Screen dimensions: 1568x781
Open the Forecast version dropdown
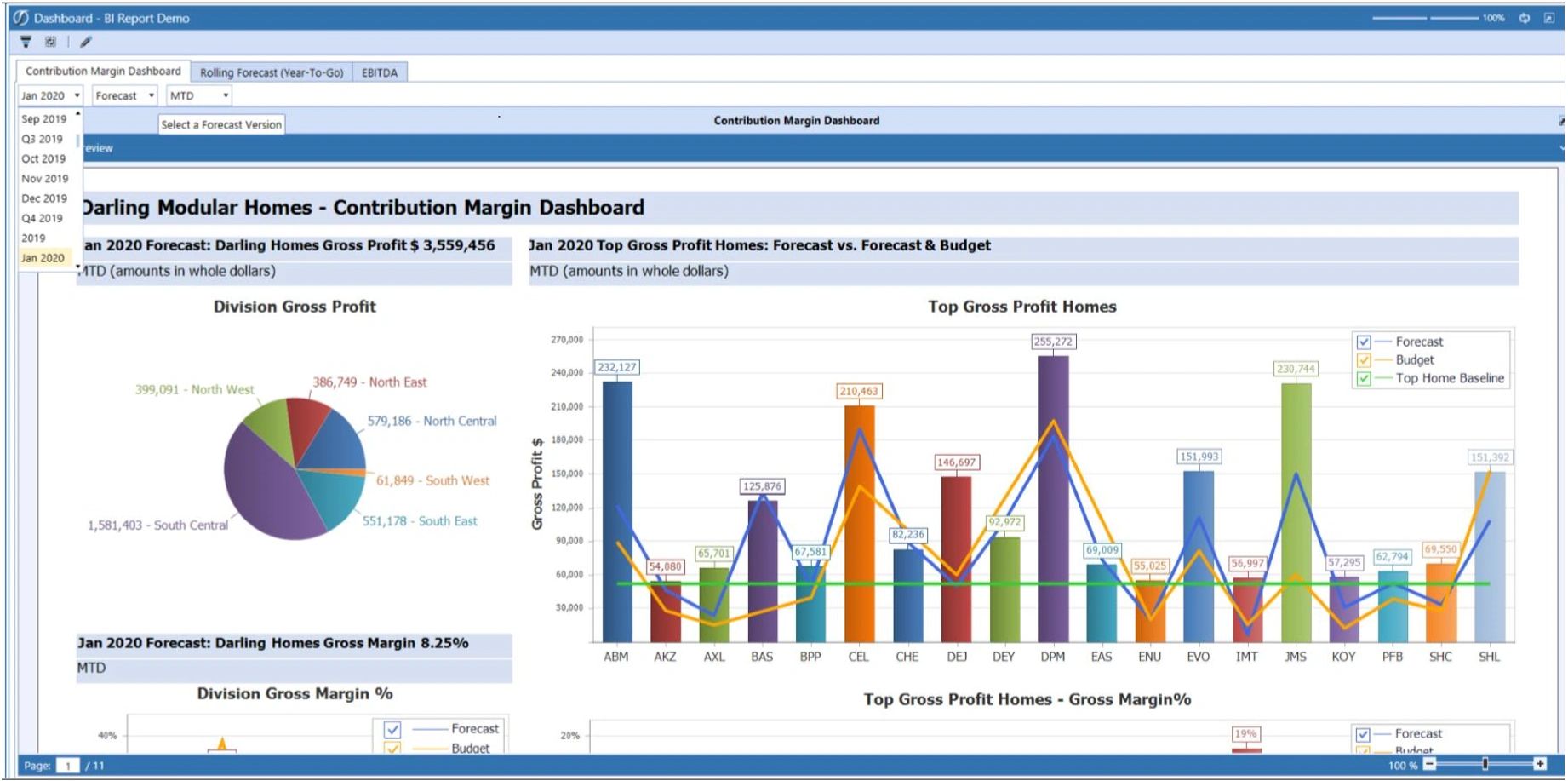coord(125,96)
